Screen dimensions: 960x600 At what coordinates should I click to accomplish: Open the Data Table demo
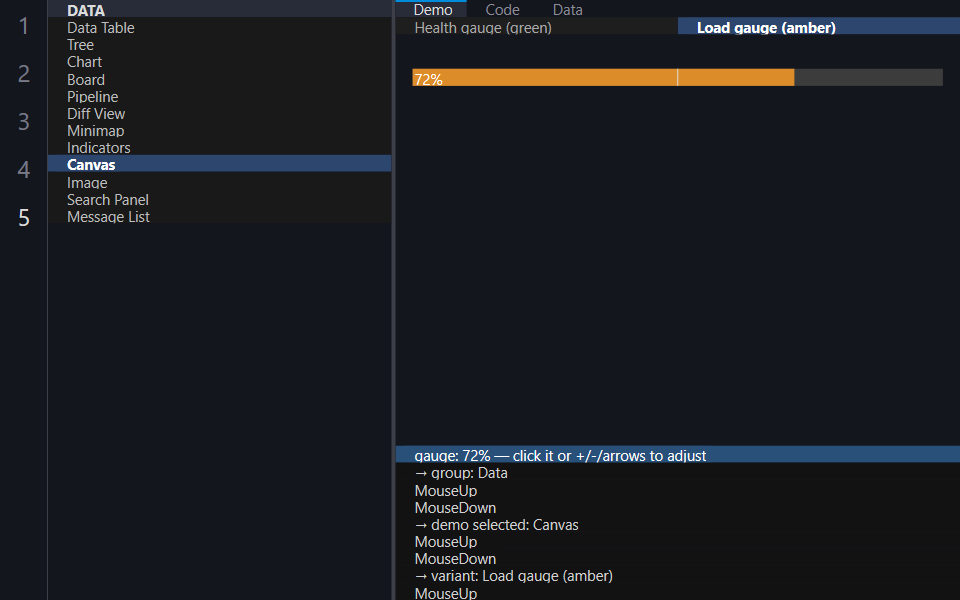219,28
